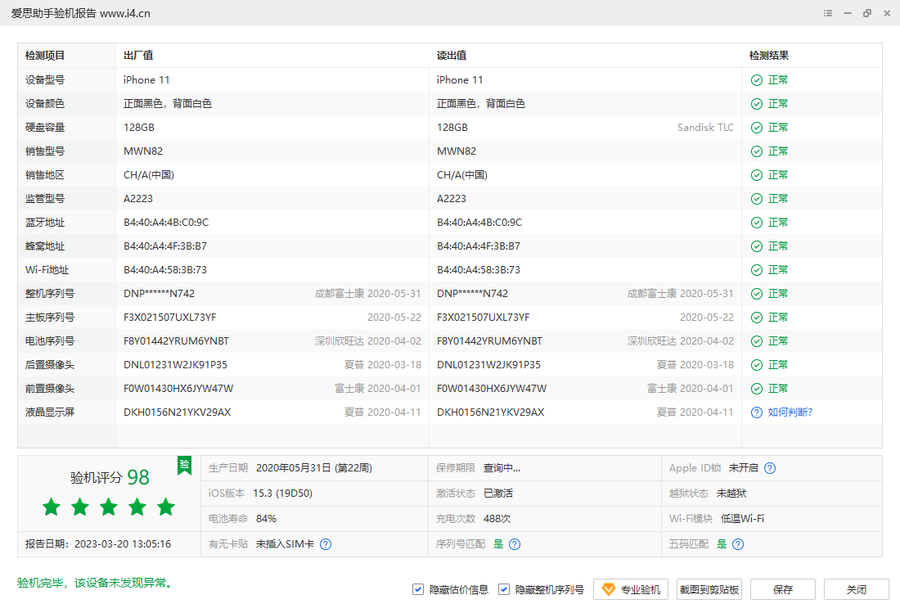Screen dimensions: 900x613
Task: Click 出厂值 column header
Action: pos(138,56)
